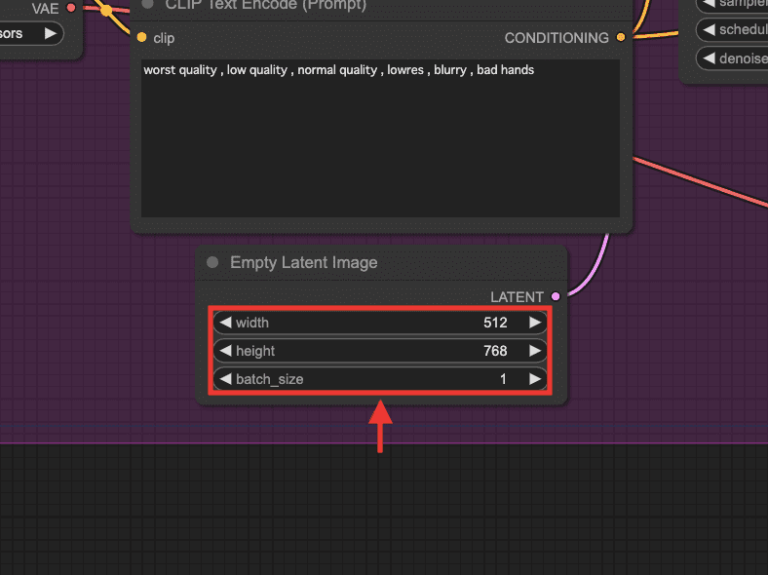Edit the negative prompt text box

click(x=381, y=138)
